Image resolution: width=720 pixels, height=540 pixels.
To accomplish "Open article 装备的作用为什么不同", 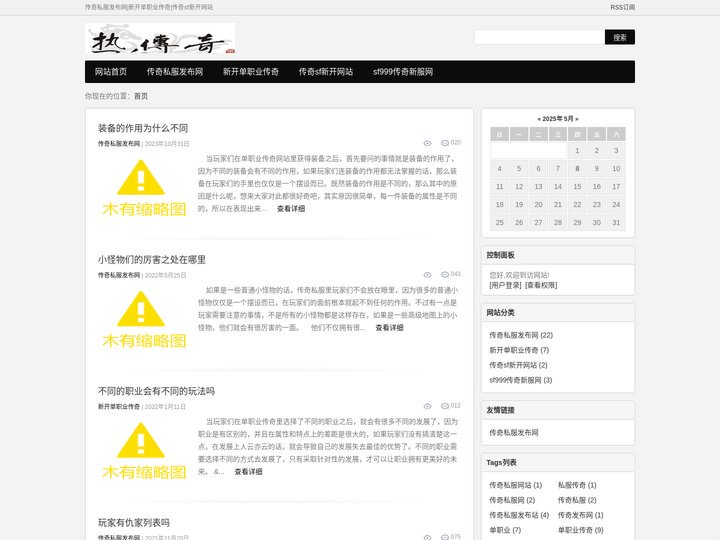I will click(x=143, y=128).
